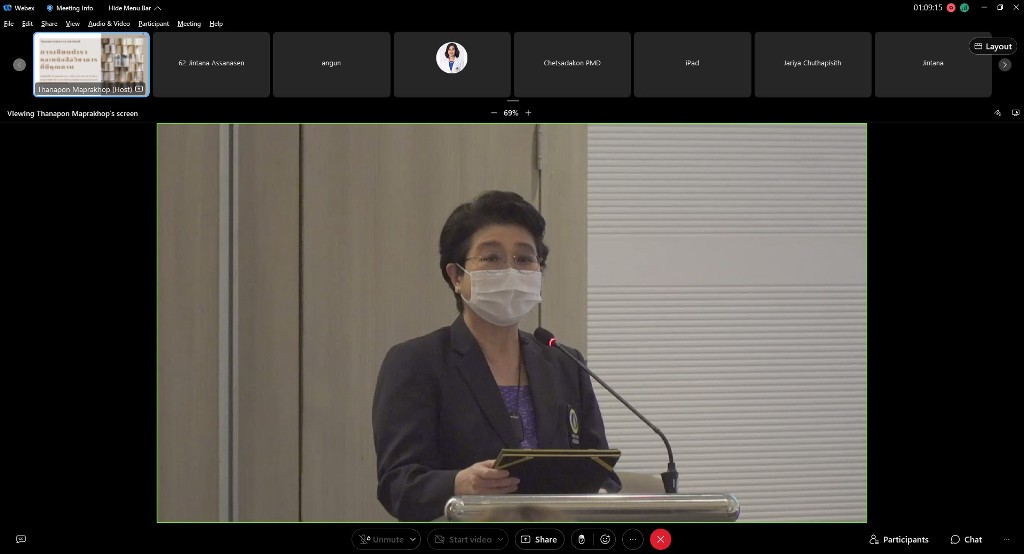The image size is (1024, 554).
Task: Open the Participants panel
Action: point(899,539)
